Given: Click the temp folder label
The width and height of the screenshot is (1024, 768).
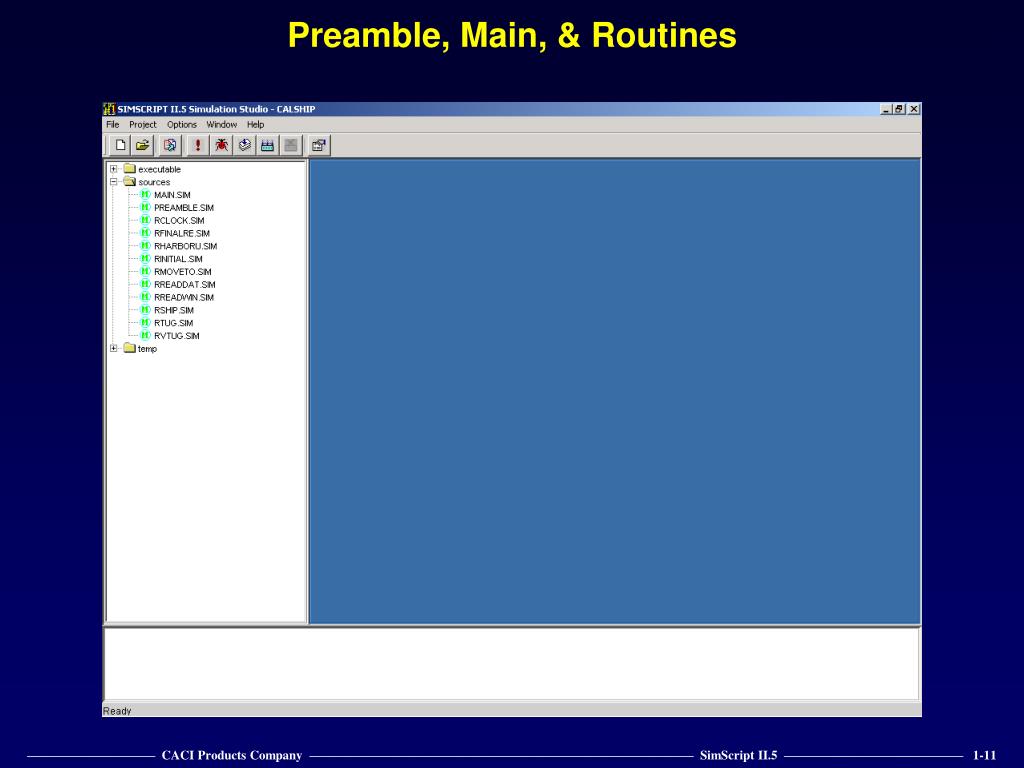Looking at the screenshot, I should pos(147,349).
